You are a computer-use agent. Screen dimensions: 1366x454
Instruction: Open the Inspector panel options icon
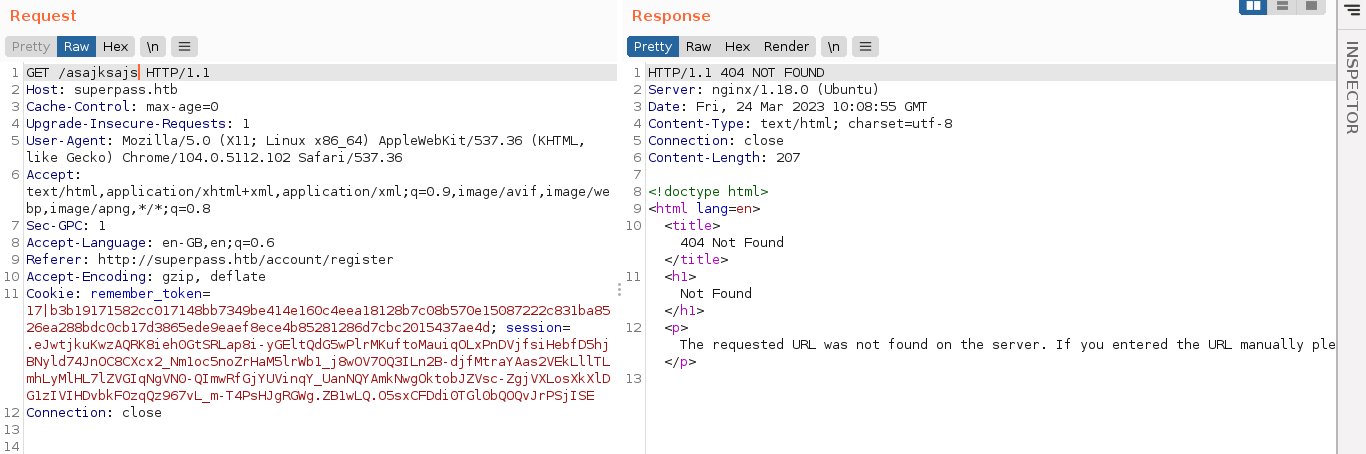point(1353,10)
